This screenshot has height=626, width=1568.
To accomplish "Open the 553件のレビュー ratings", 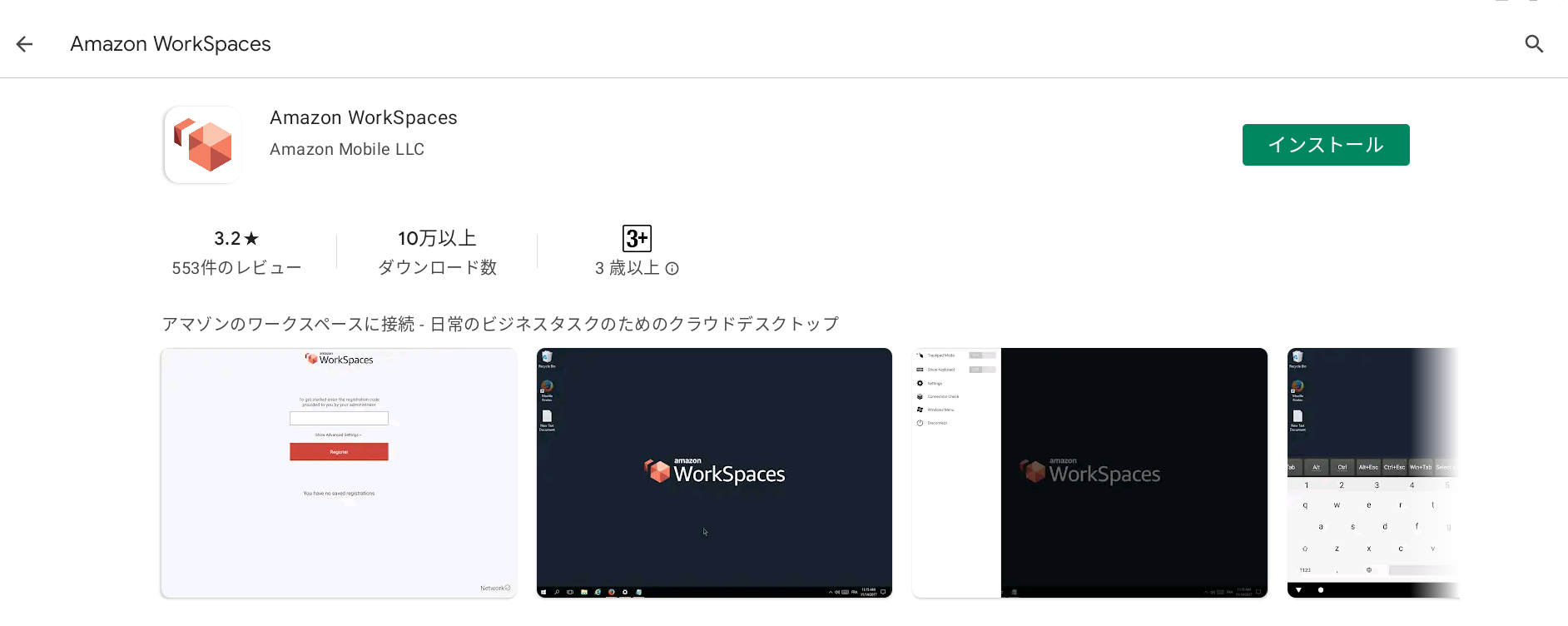I will point(236,268).
